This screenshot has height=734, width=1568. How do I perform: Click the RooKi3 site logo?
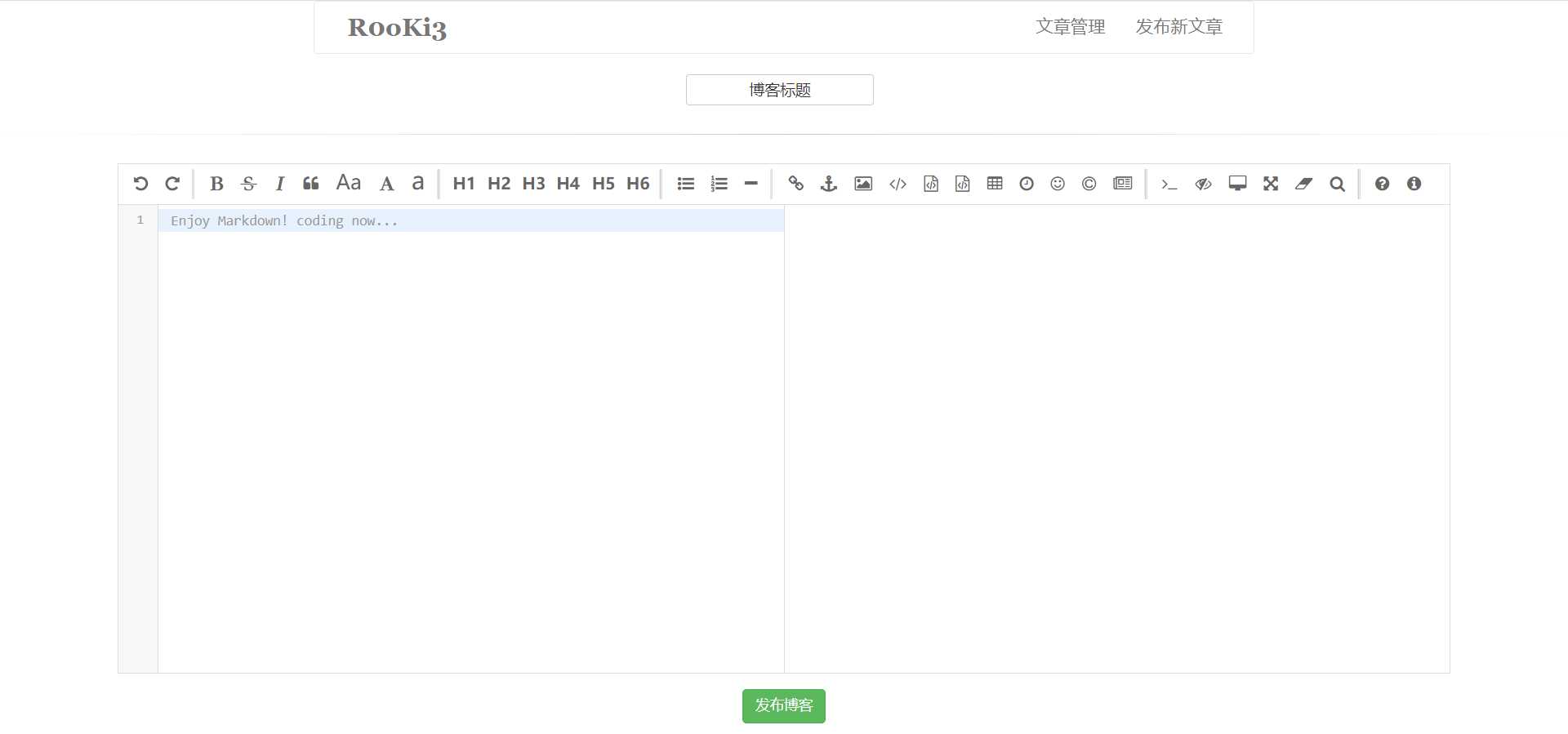coord(397,28)
